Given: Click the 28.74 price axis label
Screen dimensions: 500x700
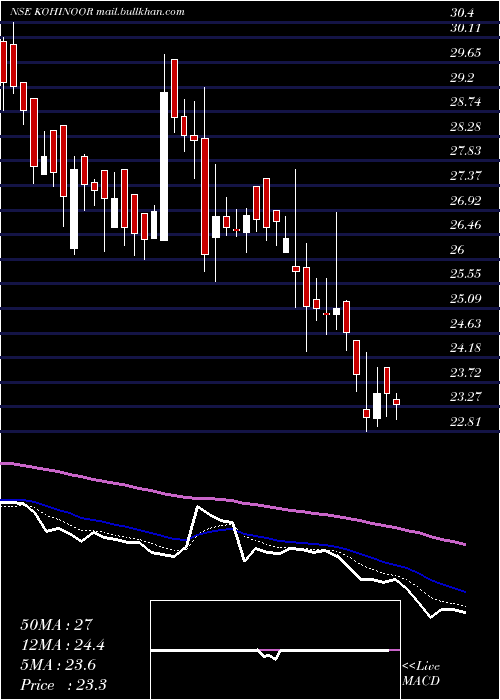Looking at the screenshot, I should click(x=466, y=102).
